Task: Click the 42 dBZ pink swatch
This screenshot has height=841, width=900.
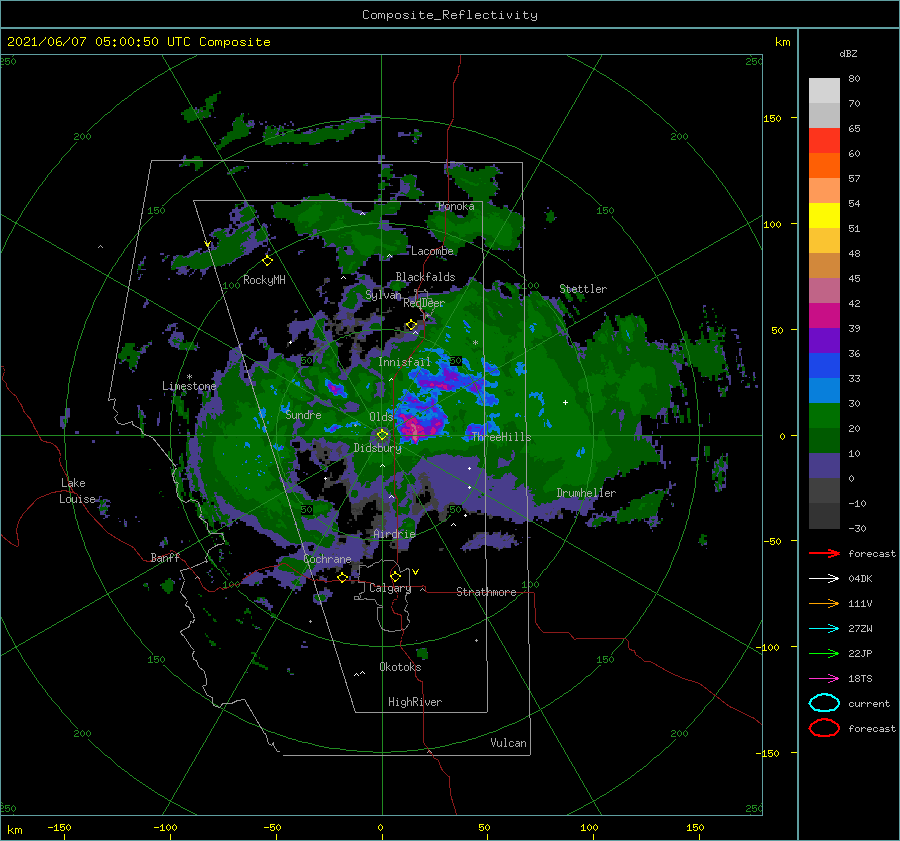Action: [x=824, y=291]
